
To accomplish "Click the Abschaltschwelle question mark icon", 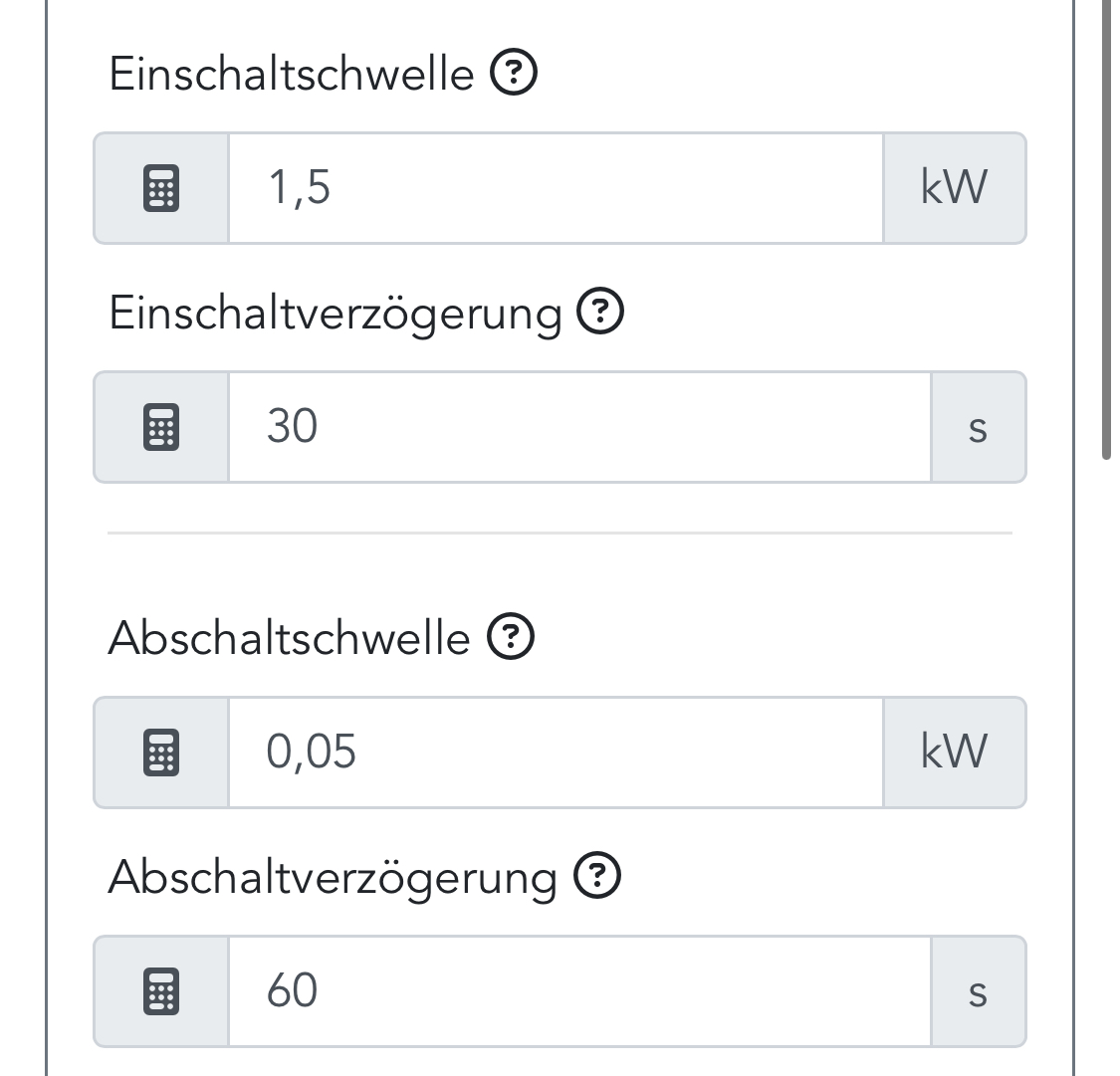I will 511,637.
